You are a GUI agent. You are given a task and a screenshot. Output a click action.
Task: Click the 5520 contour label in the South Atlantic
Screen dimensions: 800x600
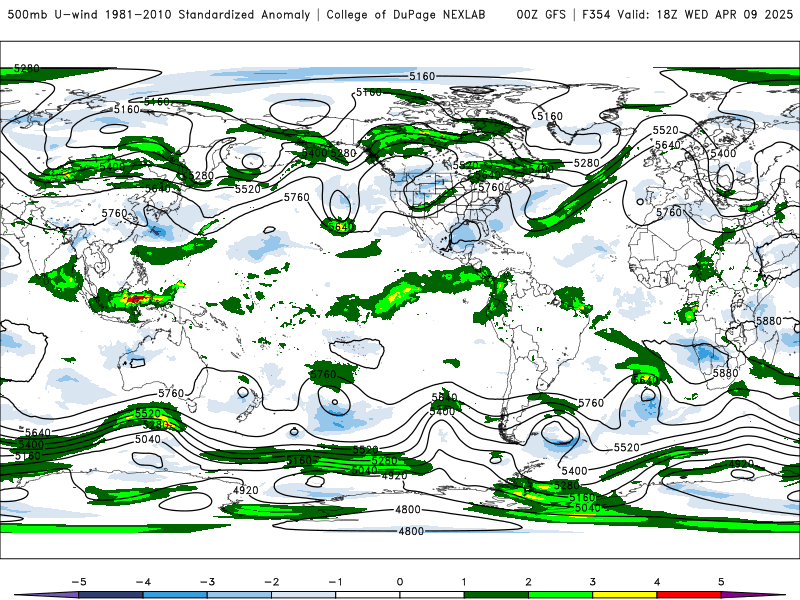pos(627,447)
